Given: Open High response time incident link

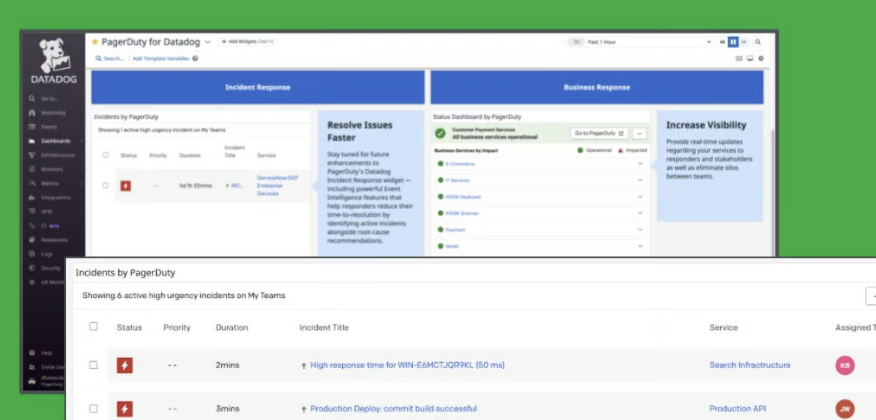Looking at the screenshot, I should pos(407,365).
